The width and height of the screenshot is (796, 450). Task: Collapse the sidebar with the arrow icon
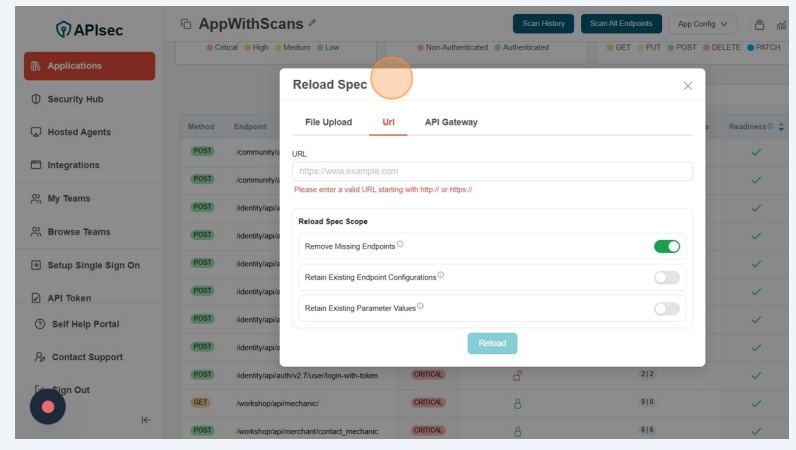click(146, 420)
